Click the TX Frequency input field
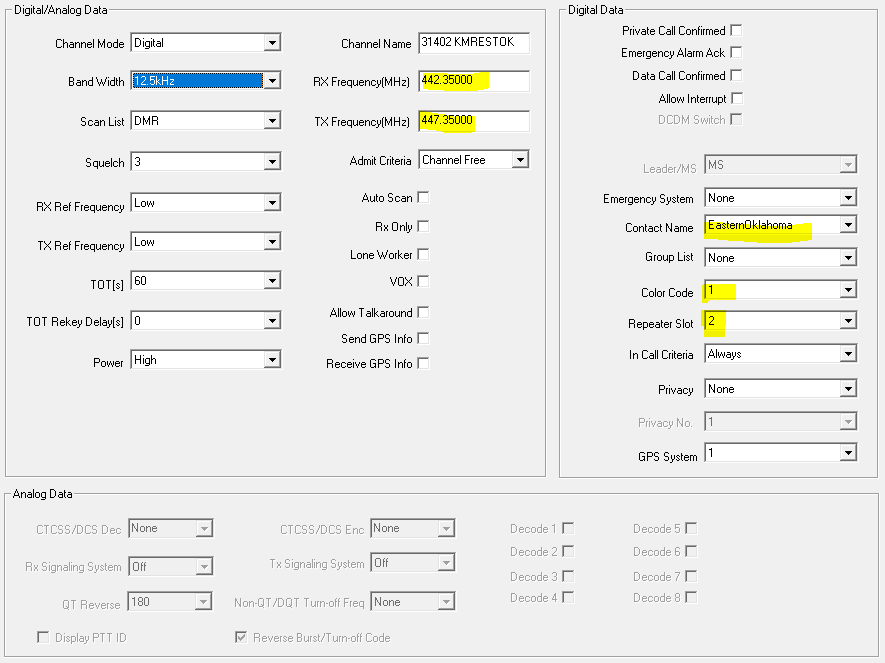Screen dimensions: 885x663 pos(473,121)
